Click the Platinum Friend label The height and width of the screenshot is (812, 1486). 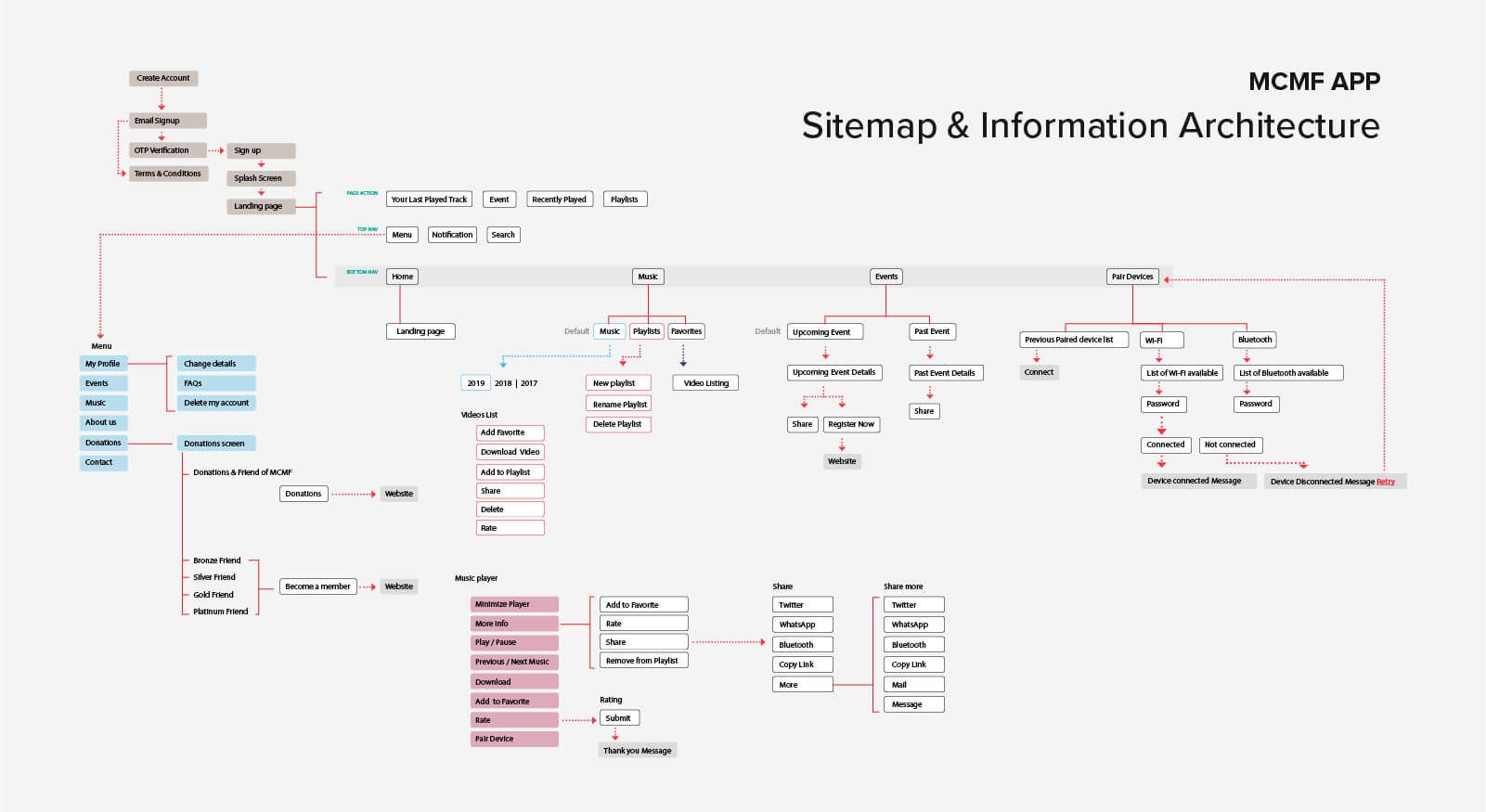[221, 612]
